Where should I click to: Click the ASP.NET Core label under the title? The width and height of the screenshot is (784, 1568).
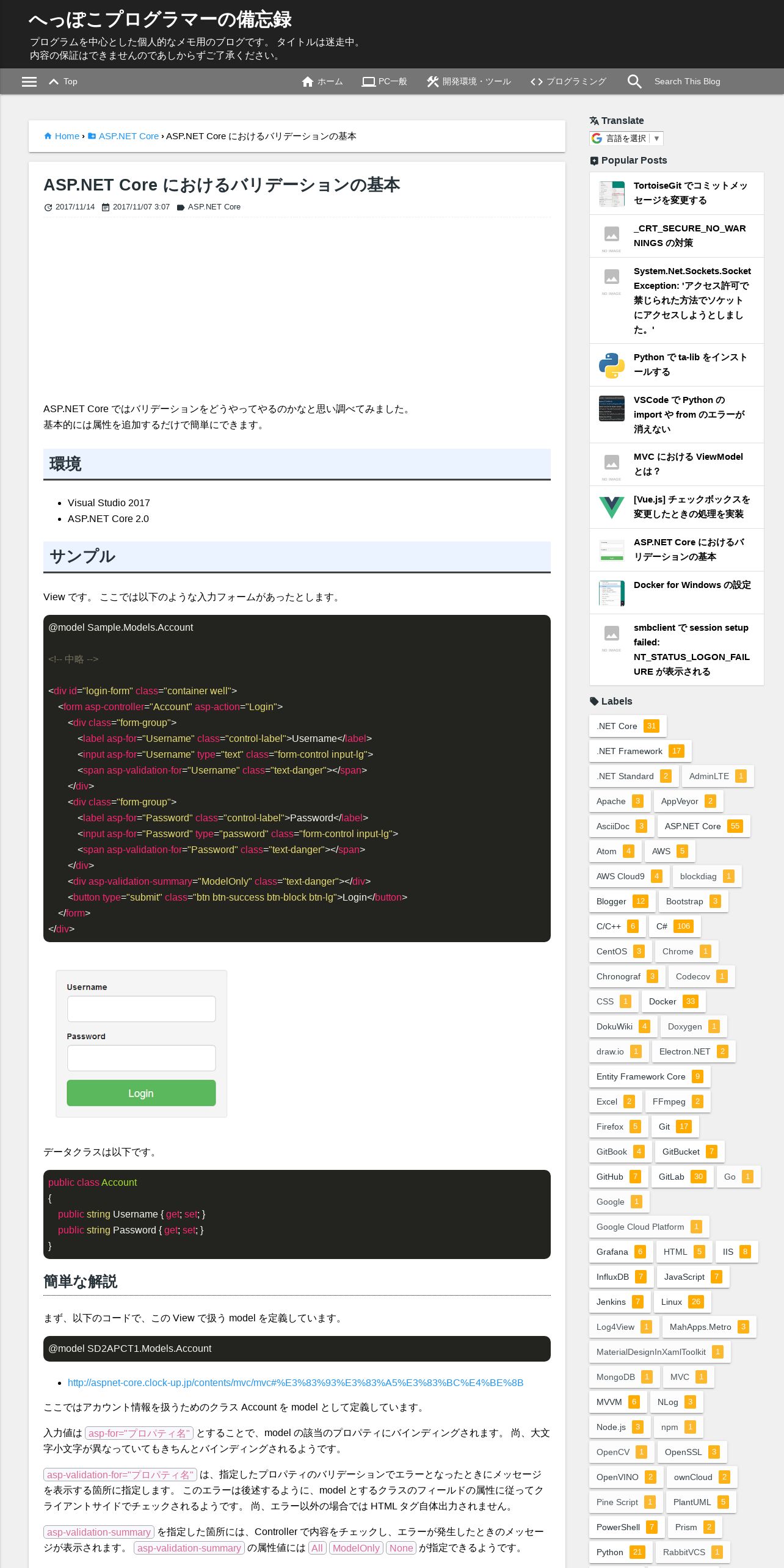coord(214,207)
